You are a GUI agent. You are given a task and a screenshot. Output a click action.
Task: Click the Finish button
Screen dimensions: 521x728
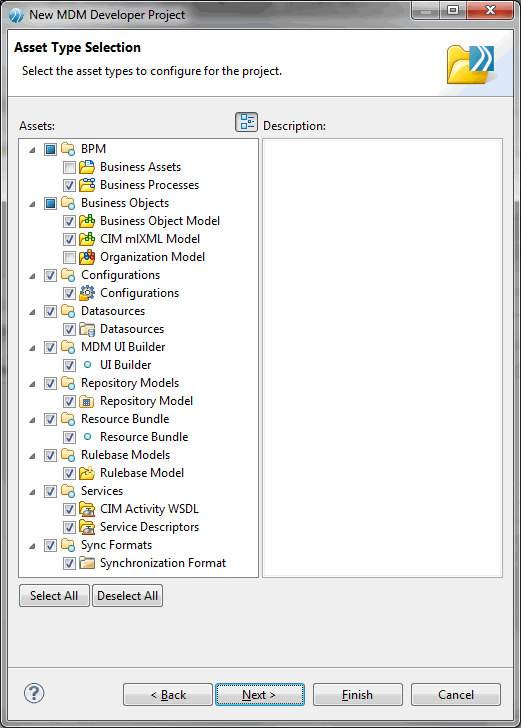tap(358, 695)
